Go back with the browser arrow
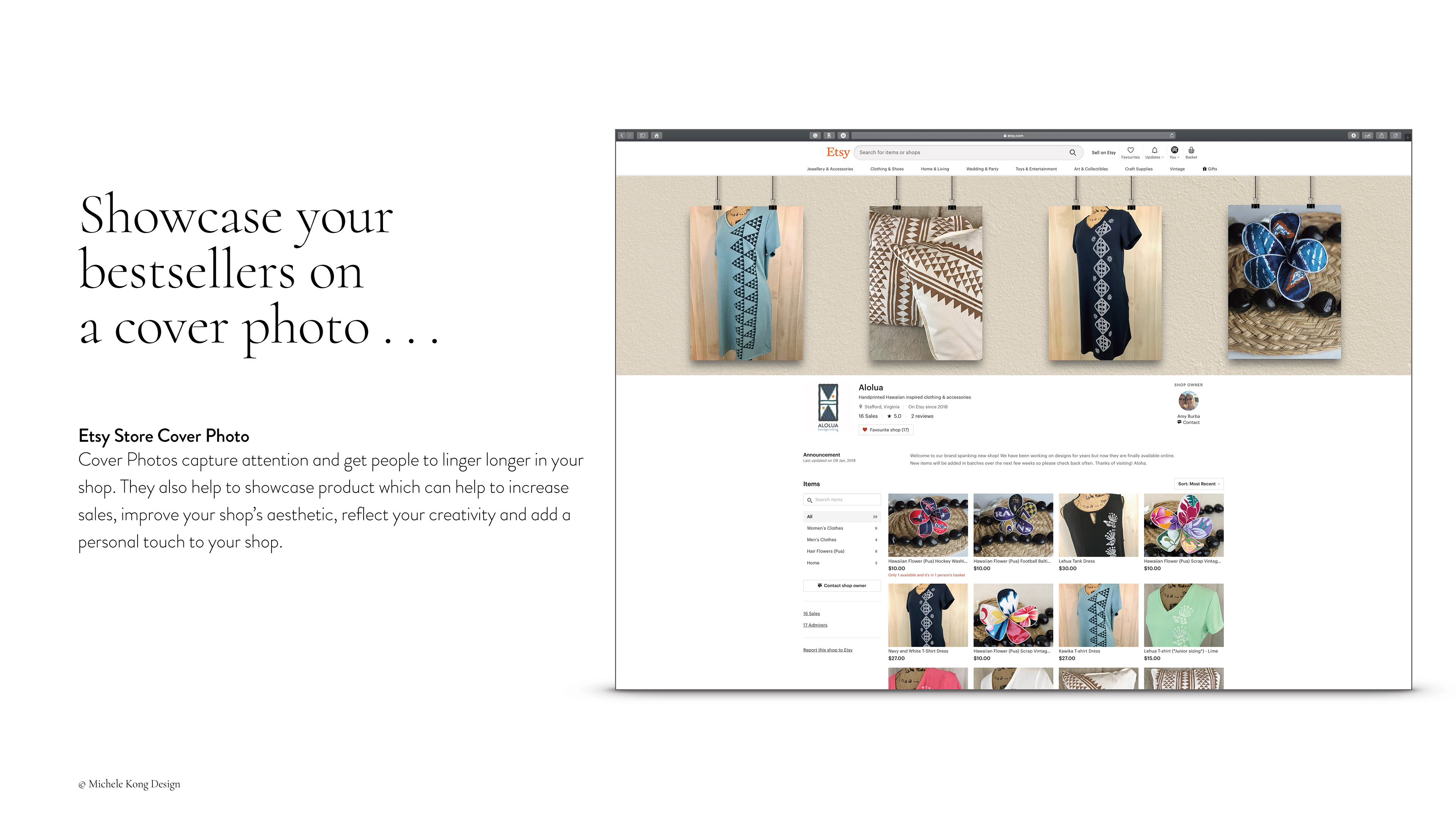 coord(622,136)
